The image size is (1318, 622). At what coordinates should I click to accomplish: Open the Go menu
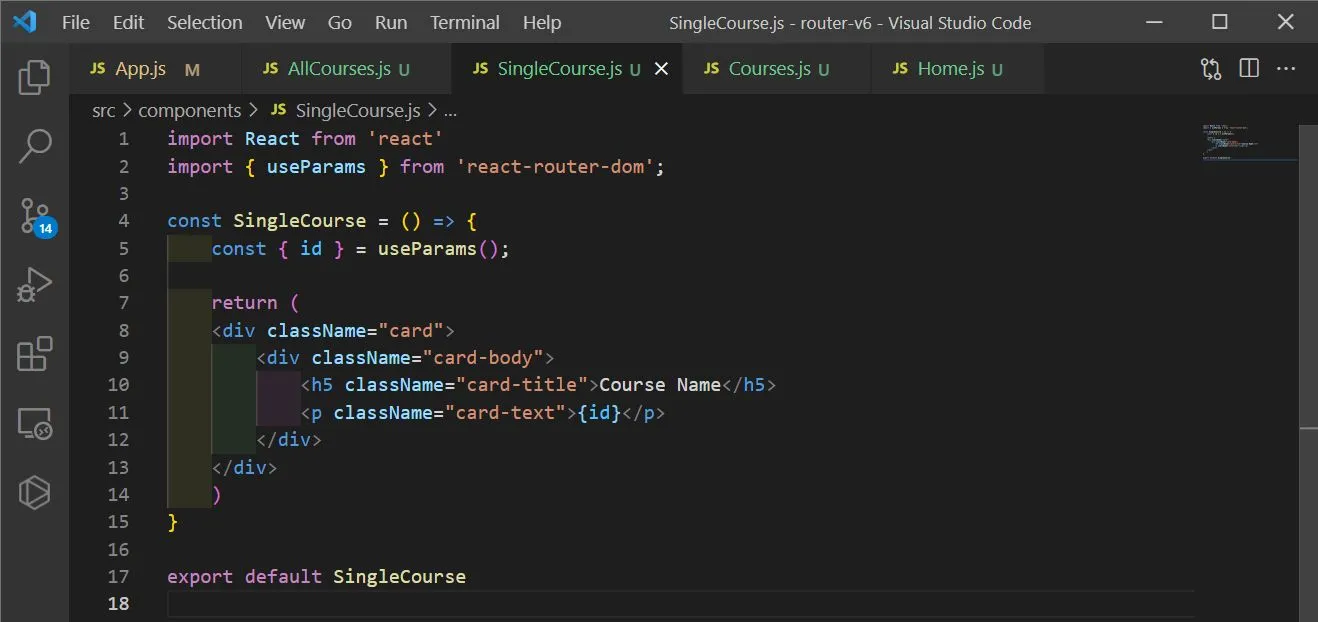(340, 22)
